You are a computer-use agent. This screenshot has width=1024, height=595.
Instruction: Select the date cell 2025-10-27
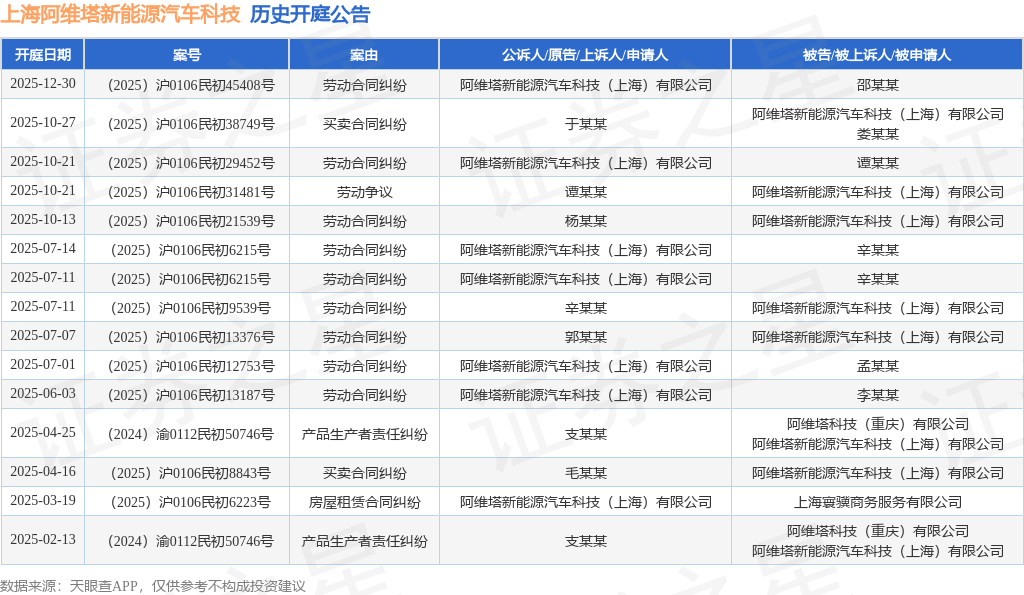[42, 123]
